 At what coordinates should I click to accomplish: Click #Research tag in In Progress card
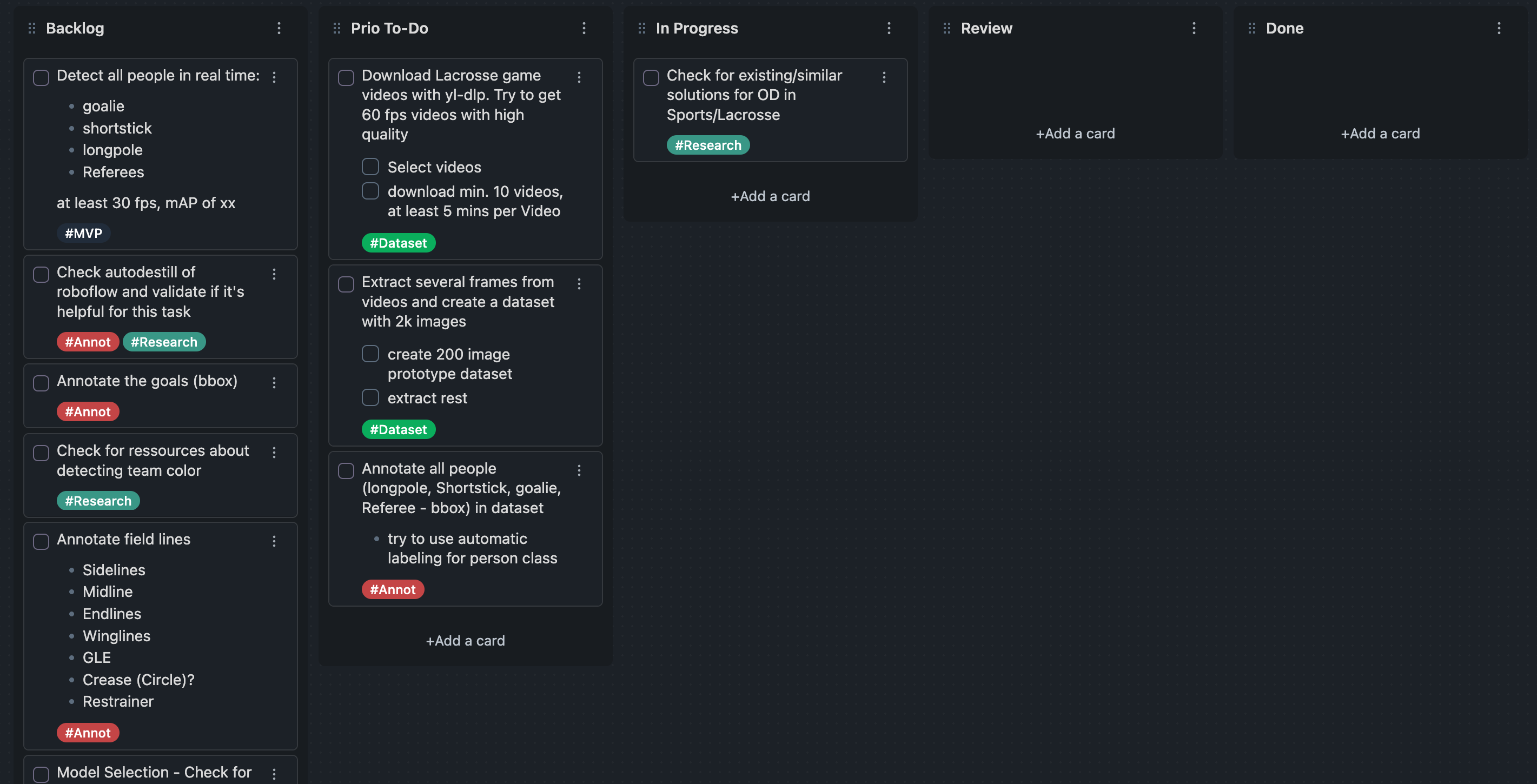point(707,145)
